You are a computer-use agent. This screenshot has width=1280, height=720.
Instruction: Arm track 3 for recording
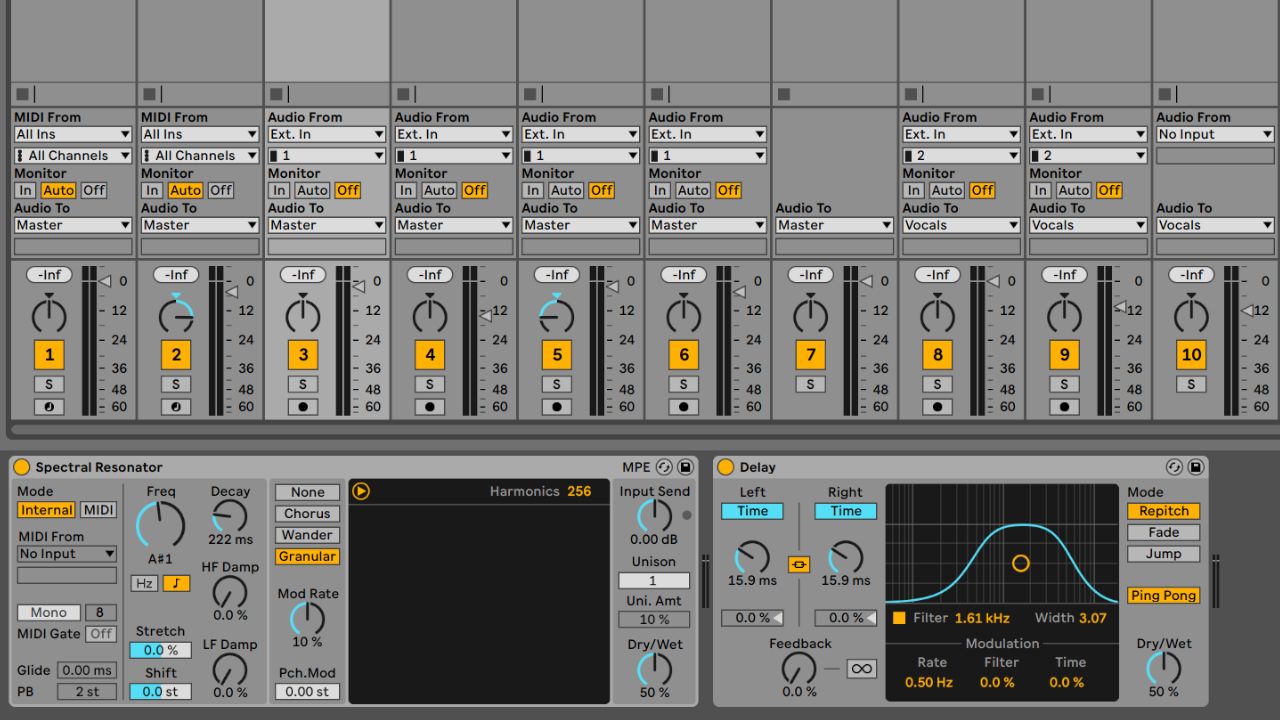click(x=303, y=407)
